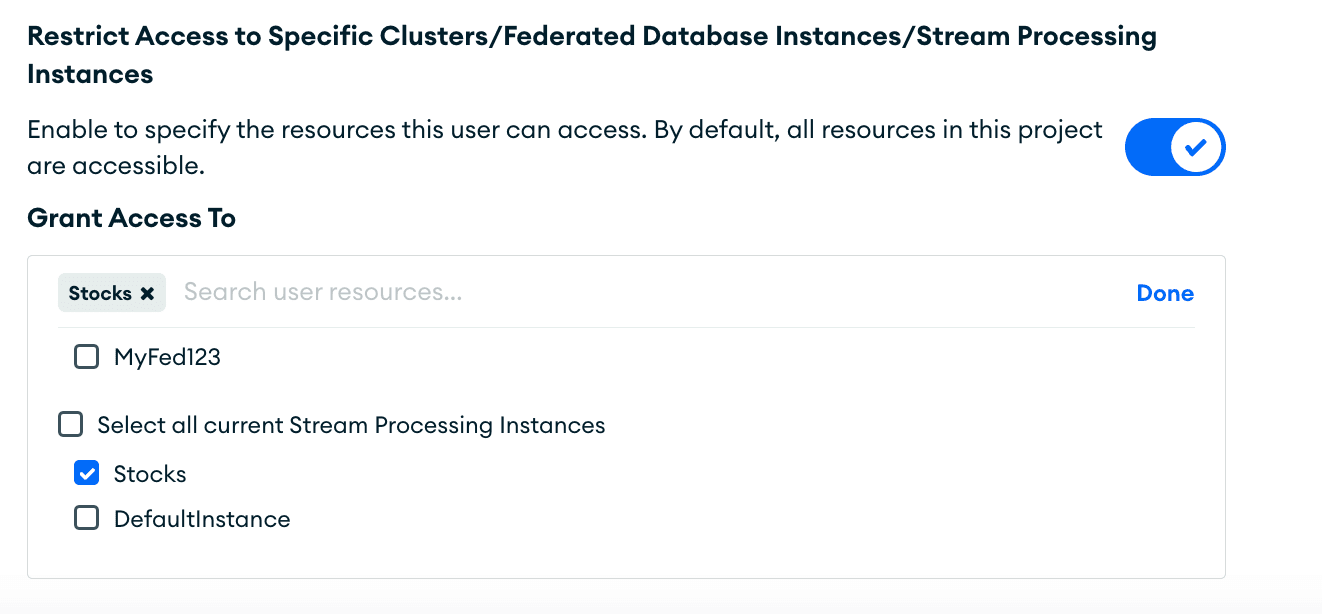This screenshot has width=1322, height=614.
Task: Click Done to close the resource list
Action: 1165,294
